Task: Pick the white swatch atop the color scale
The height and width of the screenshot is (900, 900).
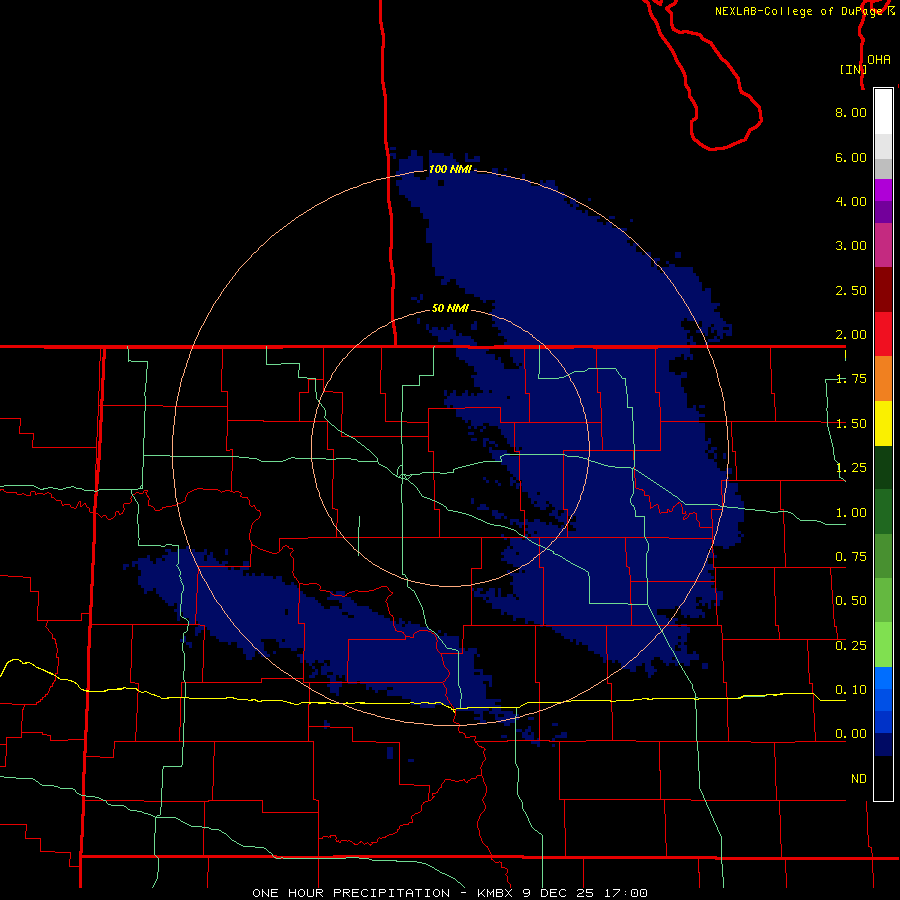Action: coord(883,111)
